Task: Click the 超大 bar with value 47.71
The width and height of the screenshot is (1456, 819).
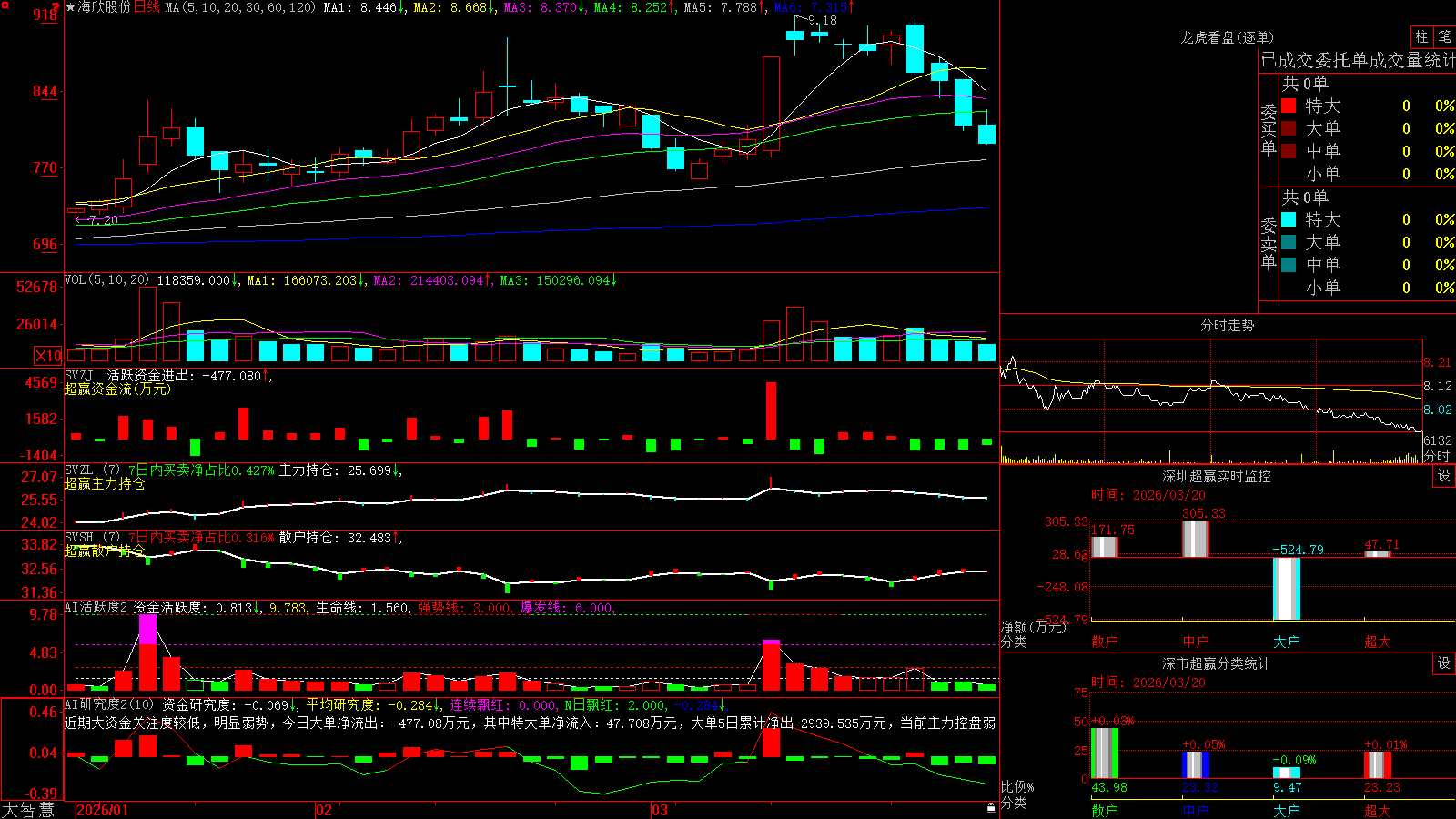Action: pyautogui.click(x=1378, y=554)
